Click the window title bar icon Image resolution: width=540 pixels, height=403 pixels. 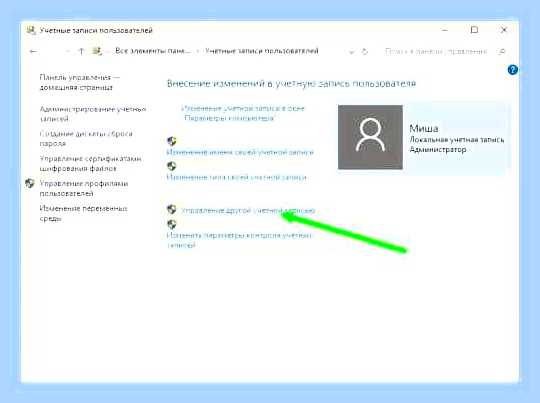[31, 30]
